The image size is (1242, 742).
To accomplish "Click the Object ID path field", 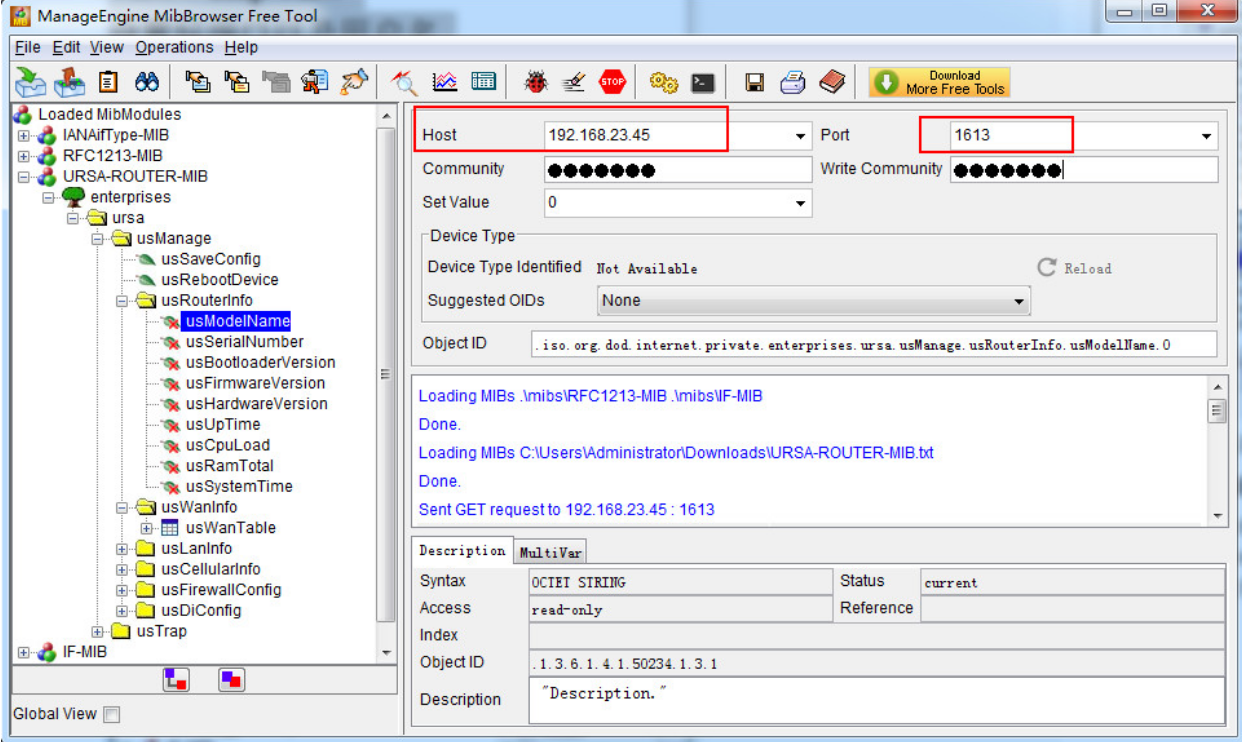I will click(873, 345).
